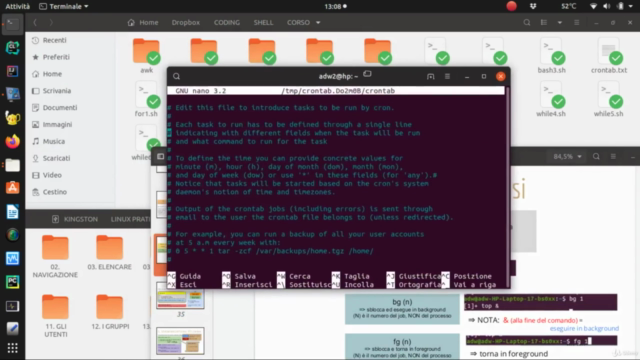Image resolution: width=640 pixels, height=360 pixels.
Task: Open the volume indicator in top bar
Action: [607, 6]
